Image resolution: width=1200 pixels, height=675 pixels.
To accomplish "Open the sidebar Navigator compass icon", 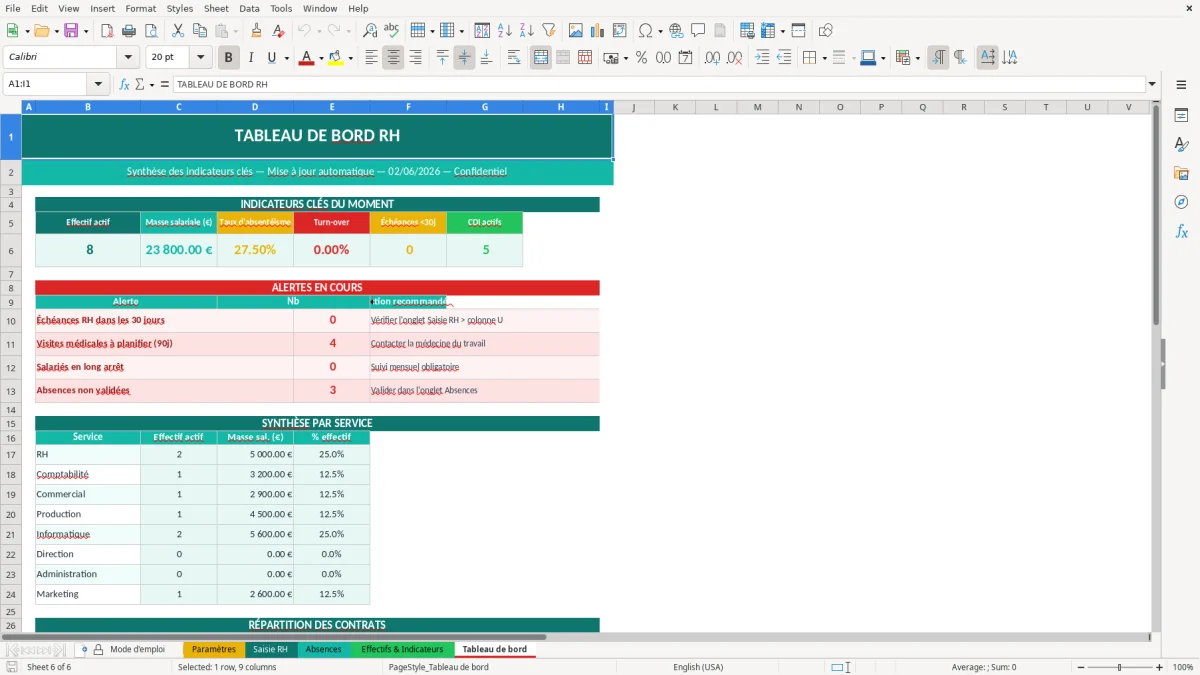I will point(1181,202).
